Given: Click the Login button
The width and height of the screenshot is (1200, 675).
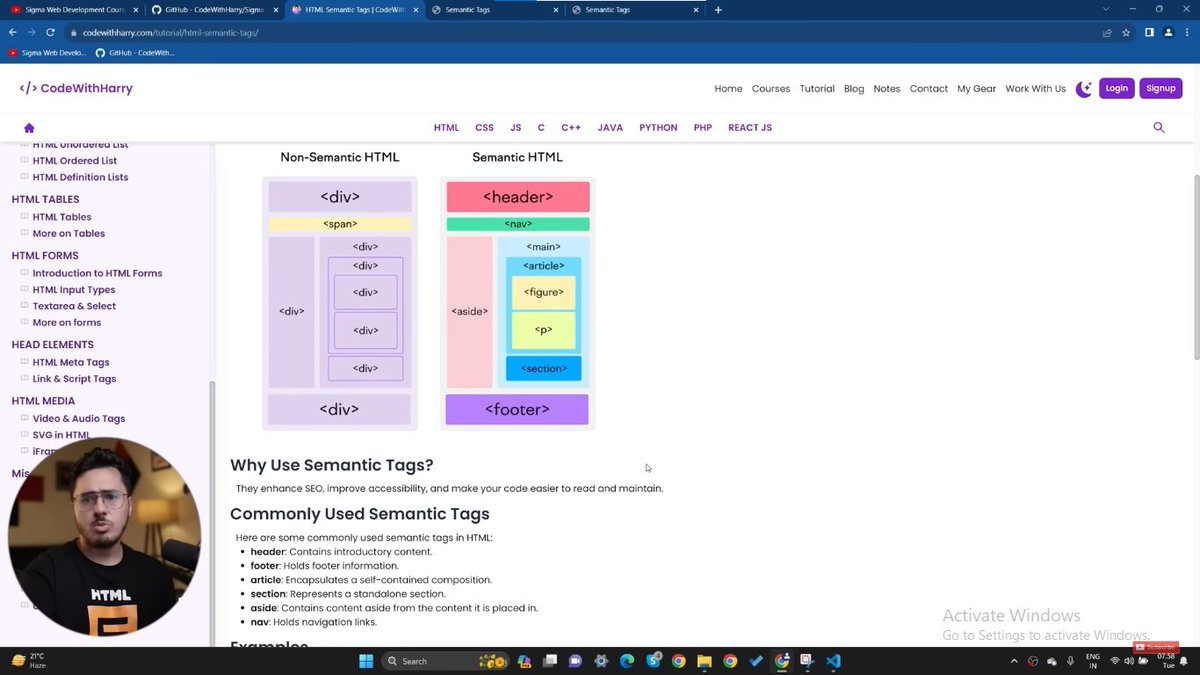Looking at the screenshot, I should [1117, 88].
